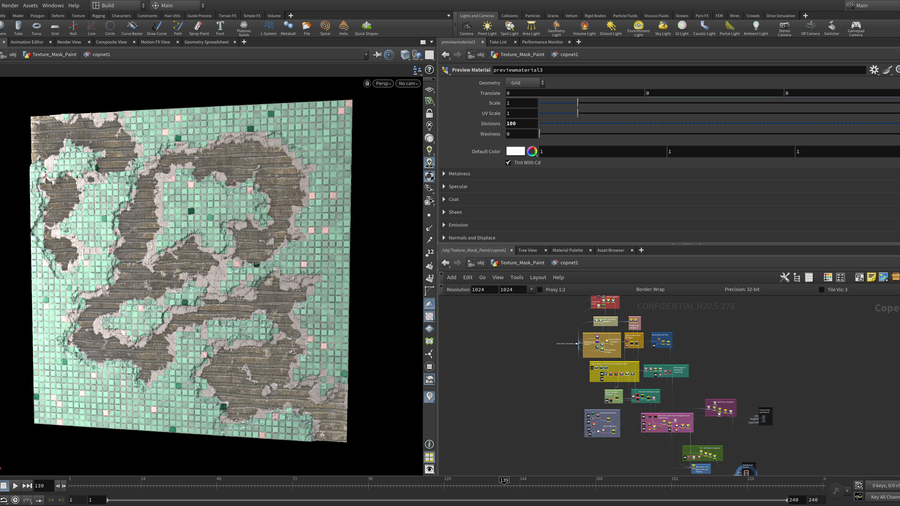Toggle the Tile Vis checkbox
Screen dimensions: 900x506
821,289
